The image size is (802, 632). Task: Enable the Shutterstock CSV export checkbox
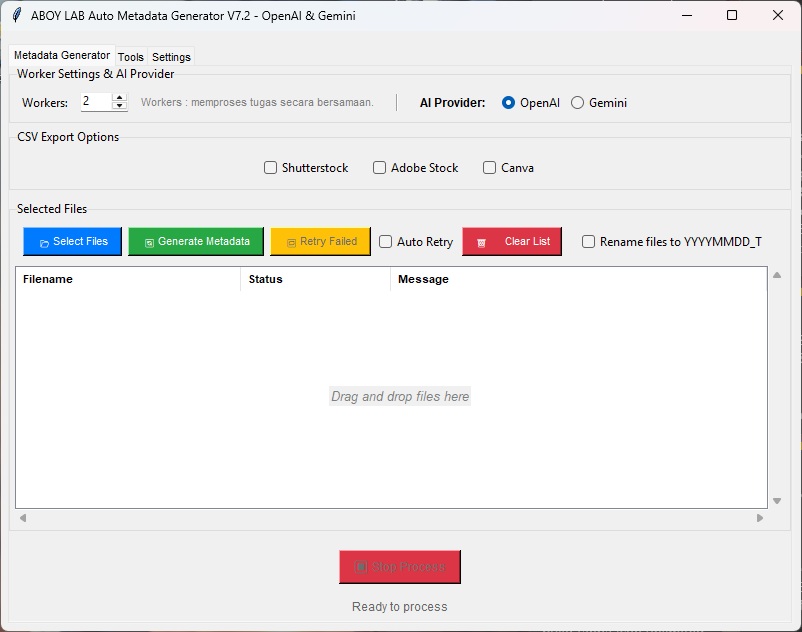[x=270, y=168]
